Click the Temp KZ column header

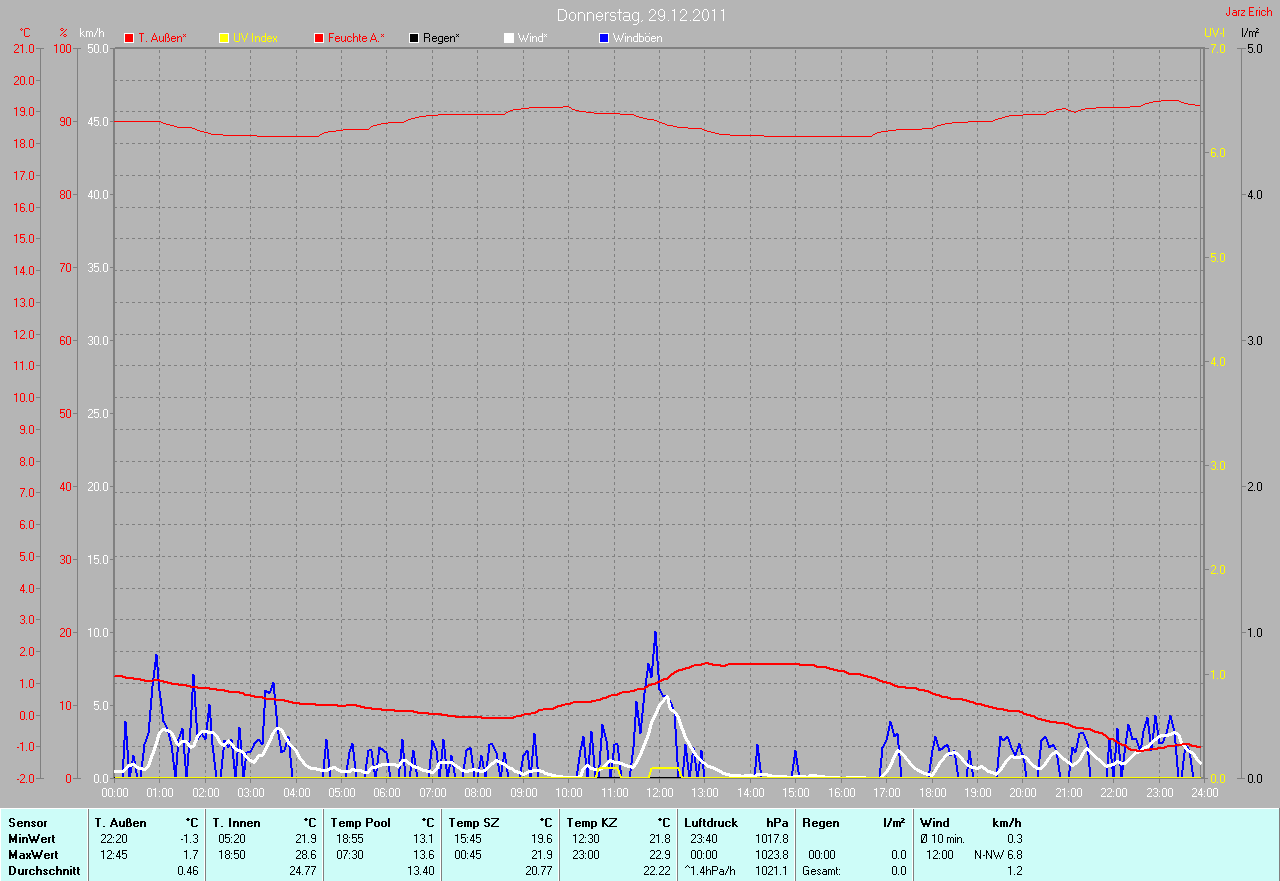(591, 822)
